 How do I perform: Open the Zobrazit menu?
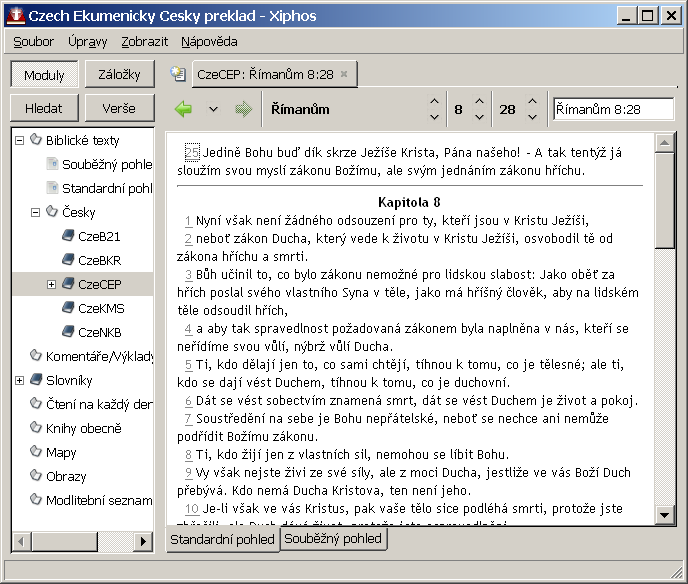click(144, 42)
